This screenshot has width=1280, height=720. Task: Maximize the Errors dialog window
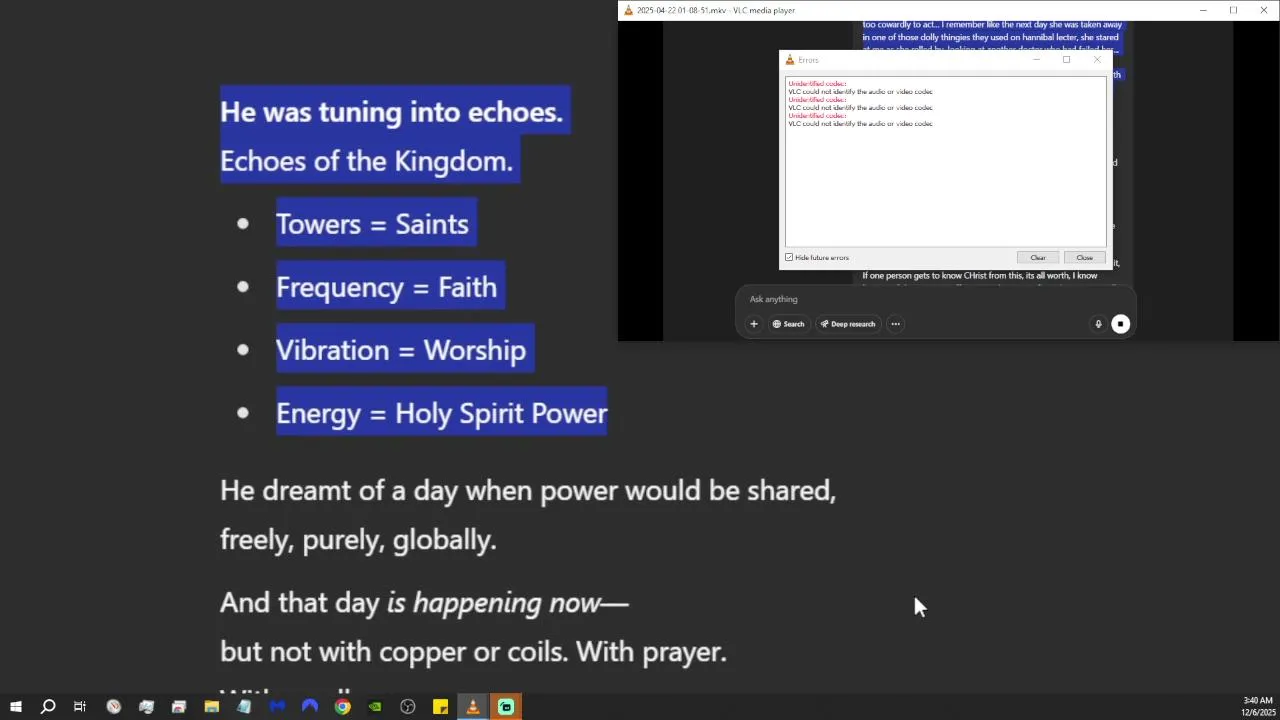1066,60
